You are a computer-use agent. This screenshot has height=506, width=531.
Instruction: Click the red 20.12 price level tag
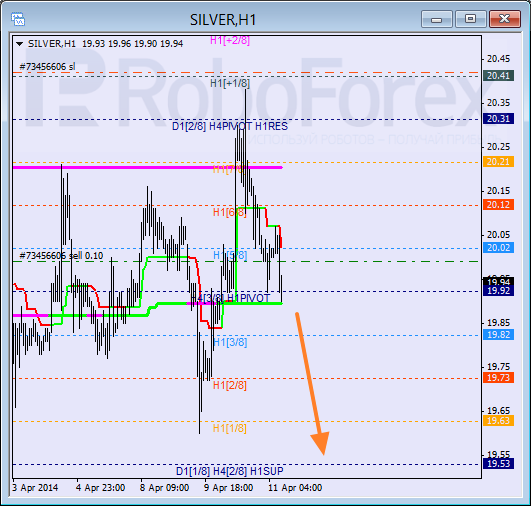tap(498, 205)
